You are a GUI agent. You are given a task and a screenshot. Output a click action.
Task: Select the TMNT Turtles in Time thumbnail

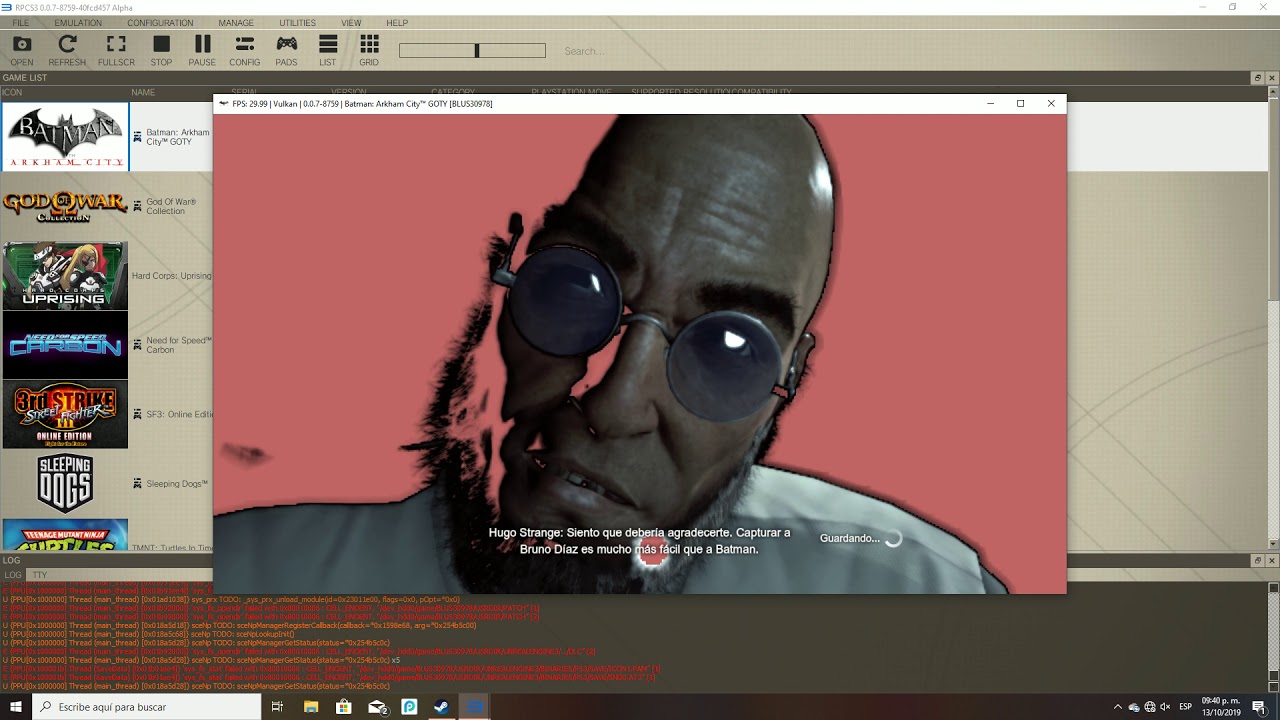pos(65,535)
